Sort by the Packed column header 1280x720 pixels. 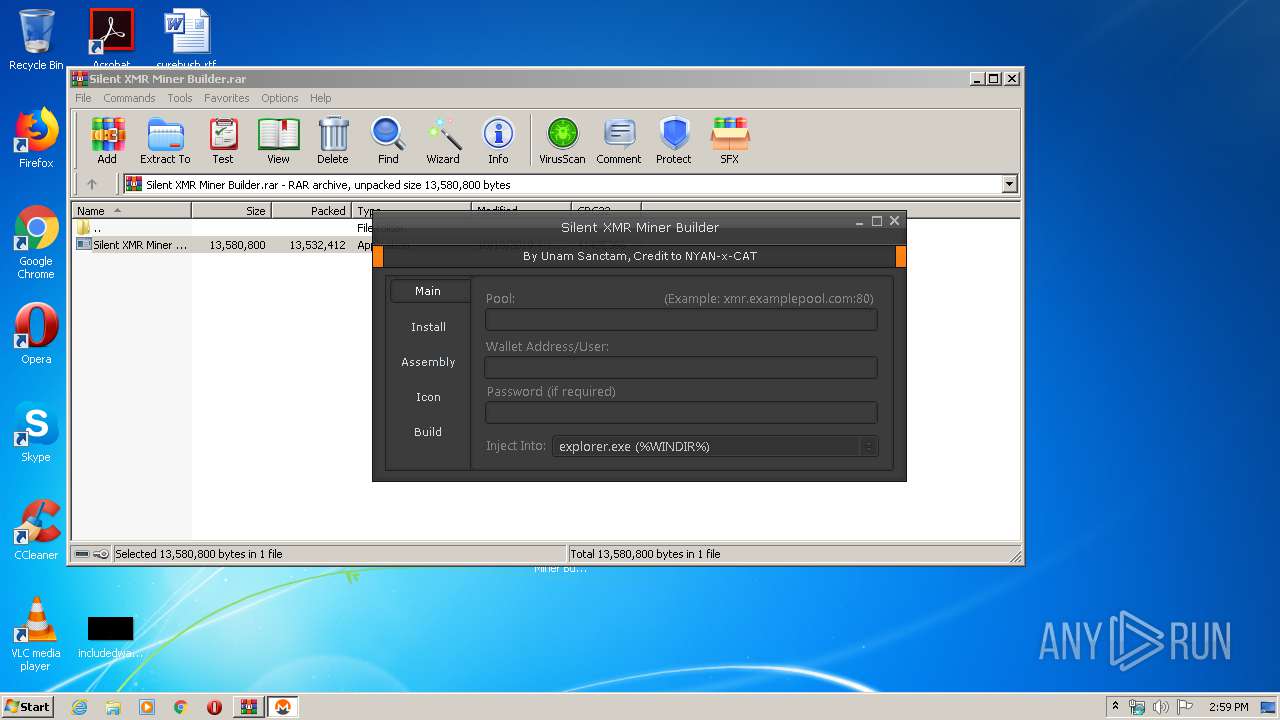311,211
